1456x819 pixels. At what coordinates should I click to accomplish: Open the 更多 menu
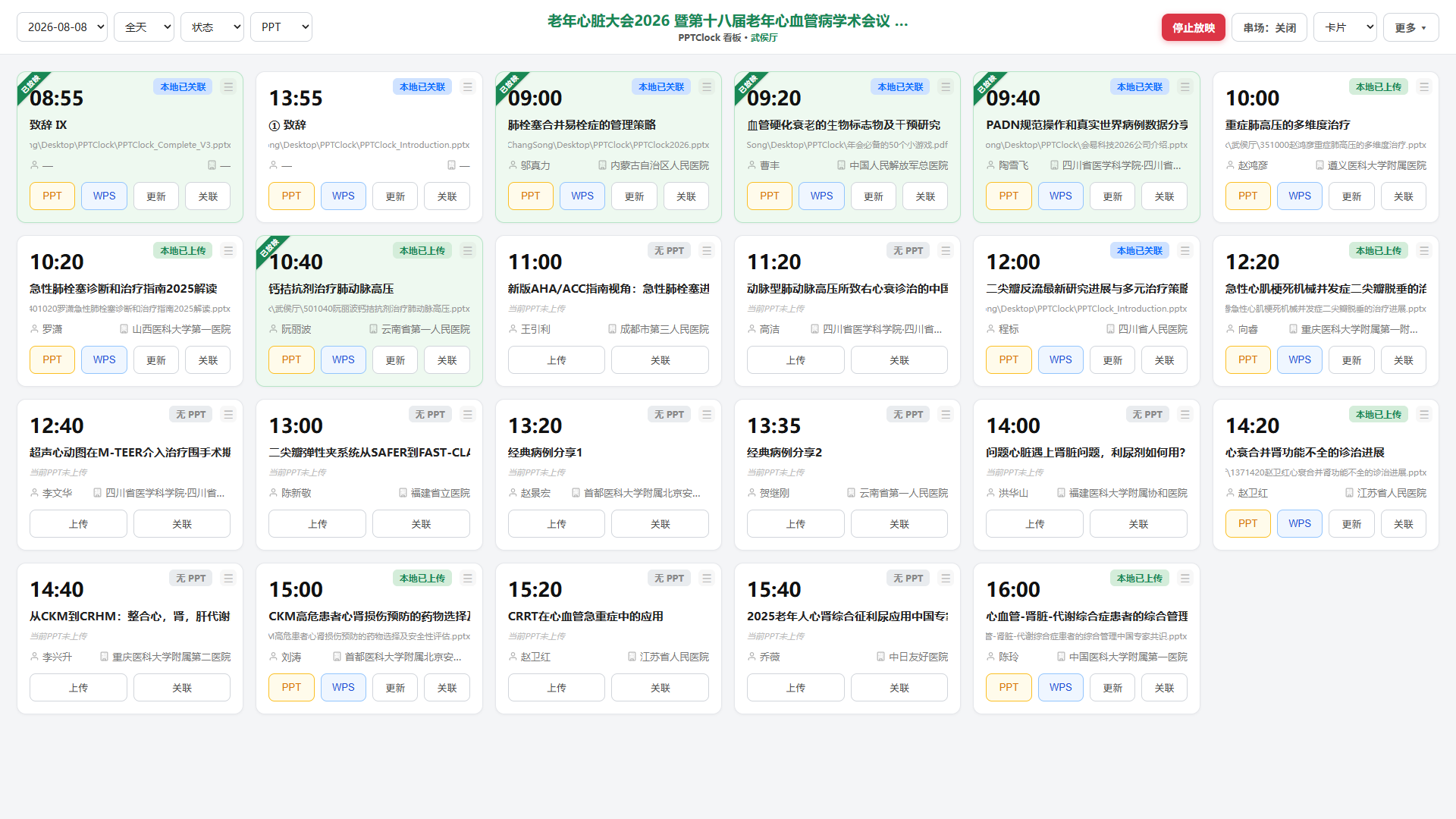1410,27
